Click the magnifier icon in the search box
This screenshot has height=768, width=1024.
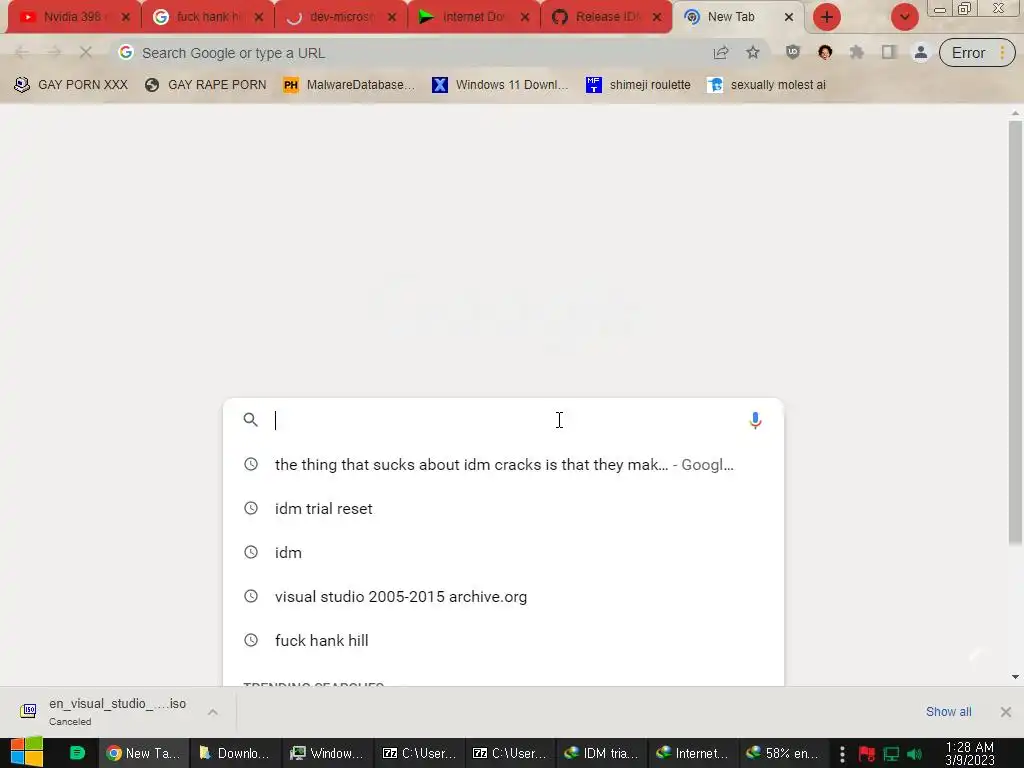tap(250, 420)
